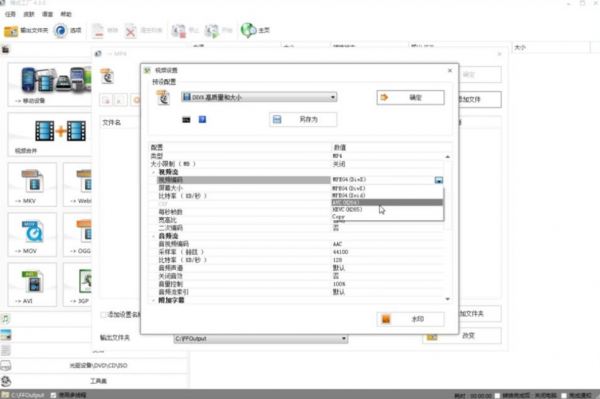Choose the -> MKV conversion icon

point(32,184)
